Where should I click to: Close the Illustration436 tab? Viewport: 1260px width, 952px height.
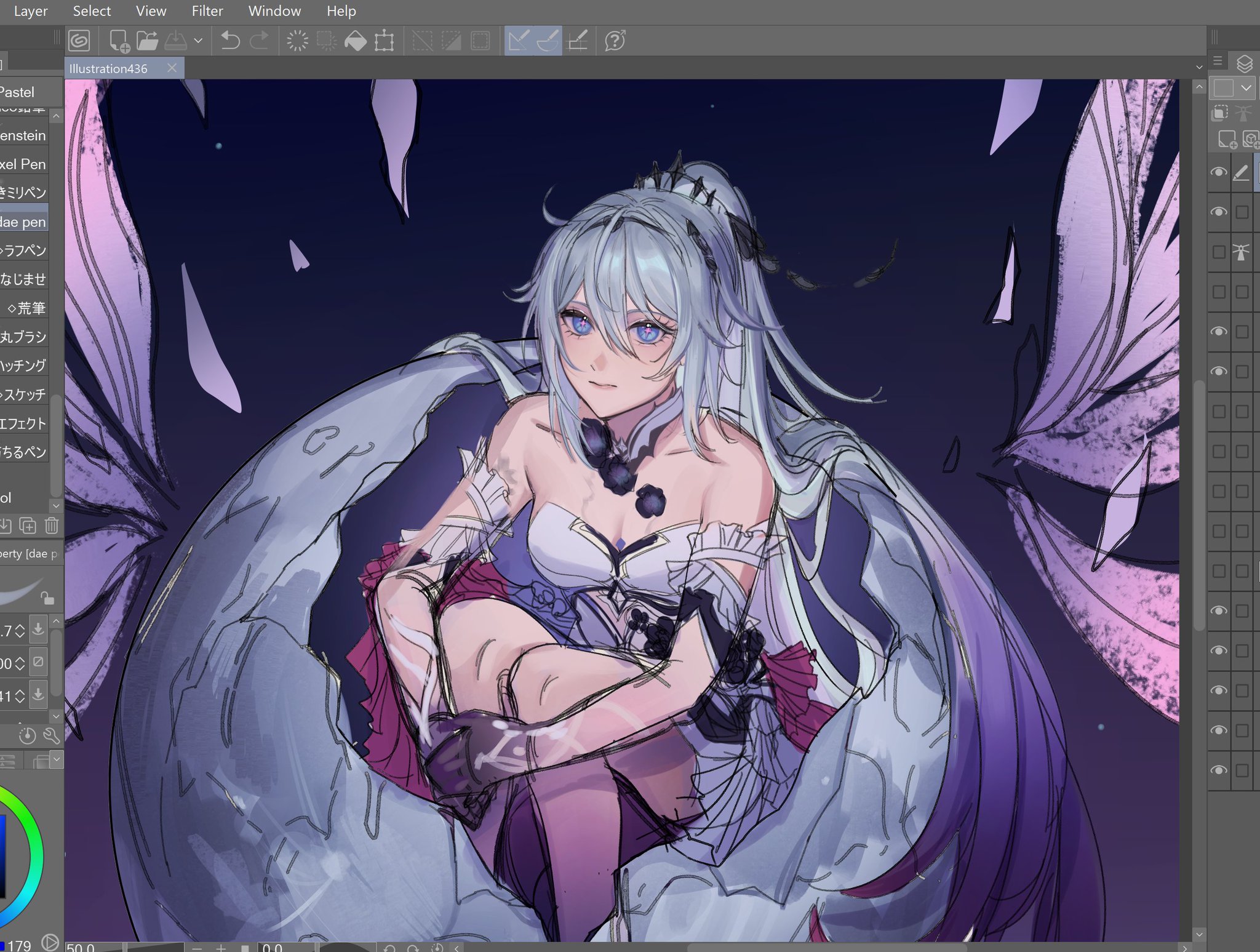click(x=172, y=68)
